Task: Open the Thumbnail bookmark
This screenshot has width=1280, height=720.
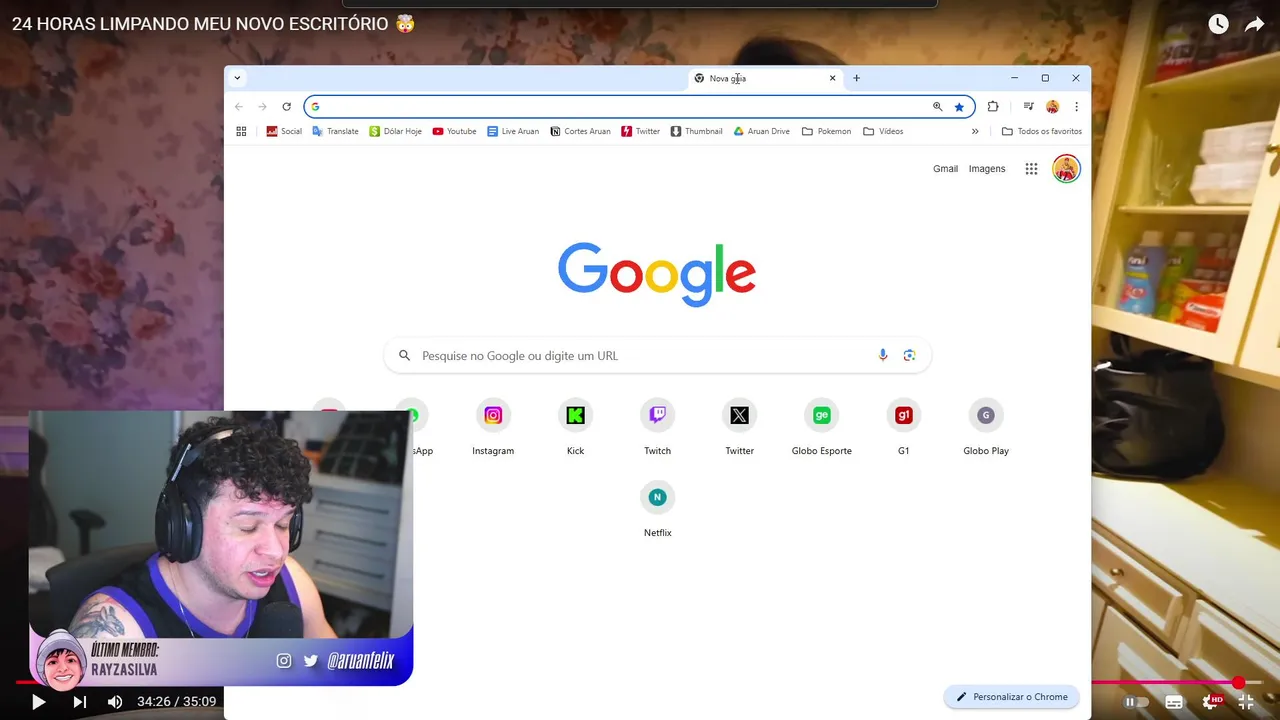Action: [696, 131]
